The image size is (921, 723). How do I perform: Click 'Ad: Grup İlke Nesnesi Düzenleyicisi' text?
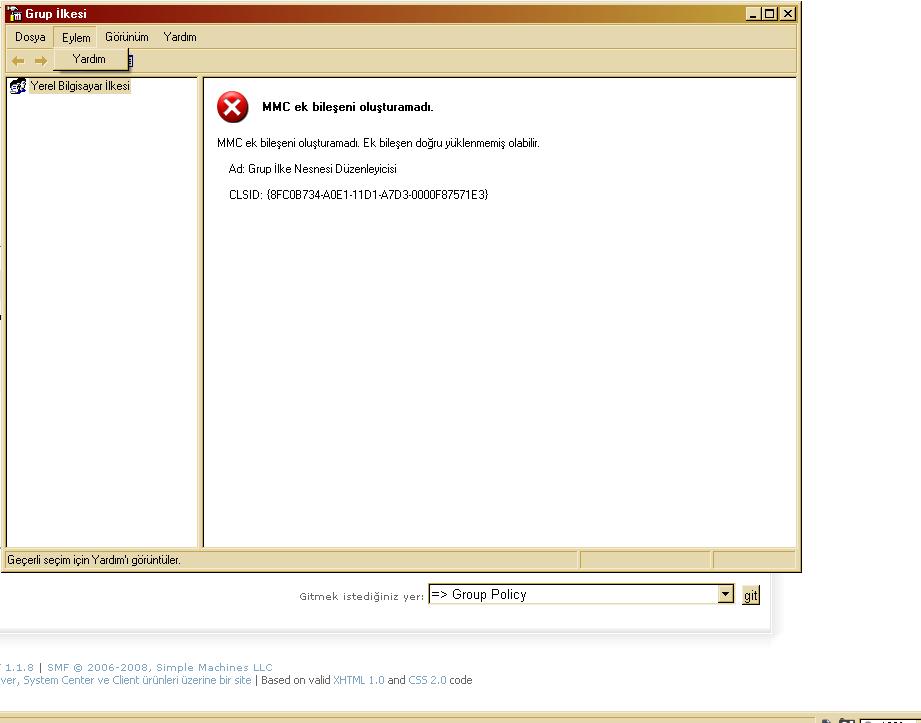(x=312, y=169)
